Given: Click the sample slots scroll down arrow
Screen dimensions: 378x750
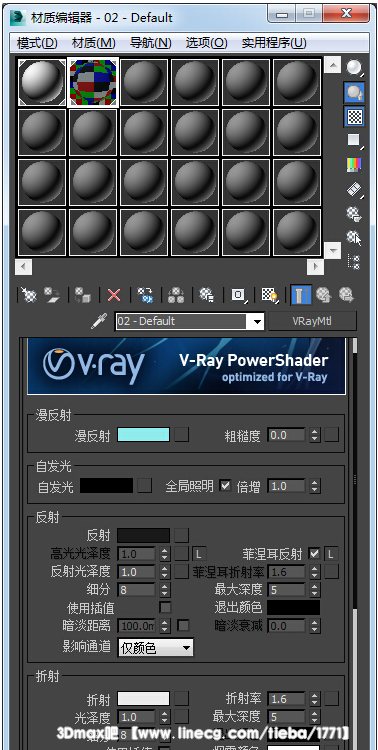Looking at the screenshot, I should tap(332, 250).
